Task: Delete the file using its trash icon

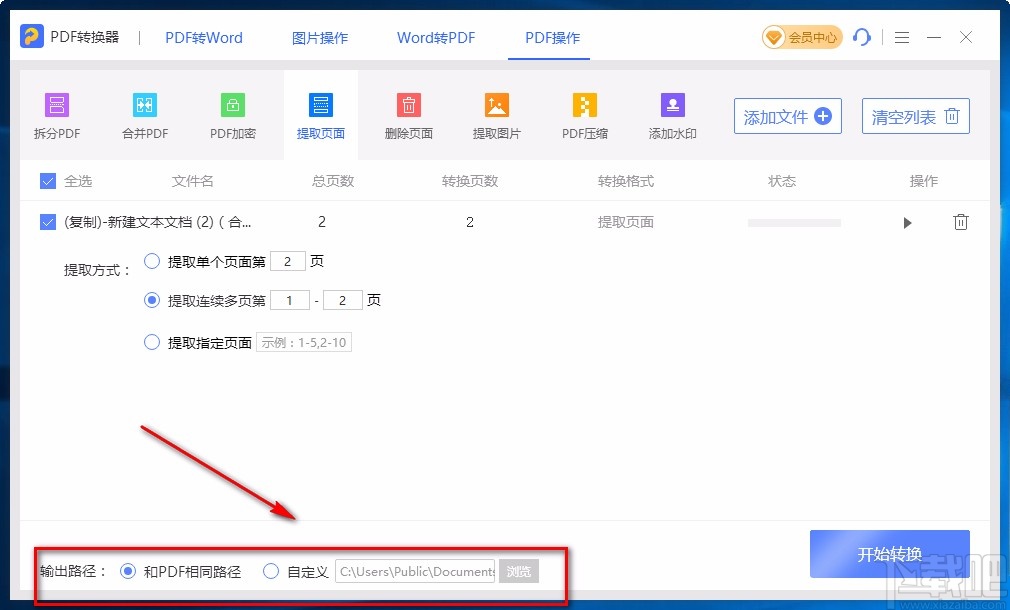Action: click(x=961, y=222)
